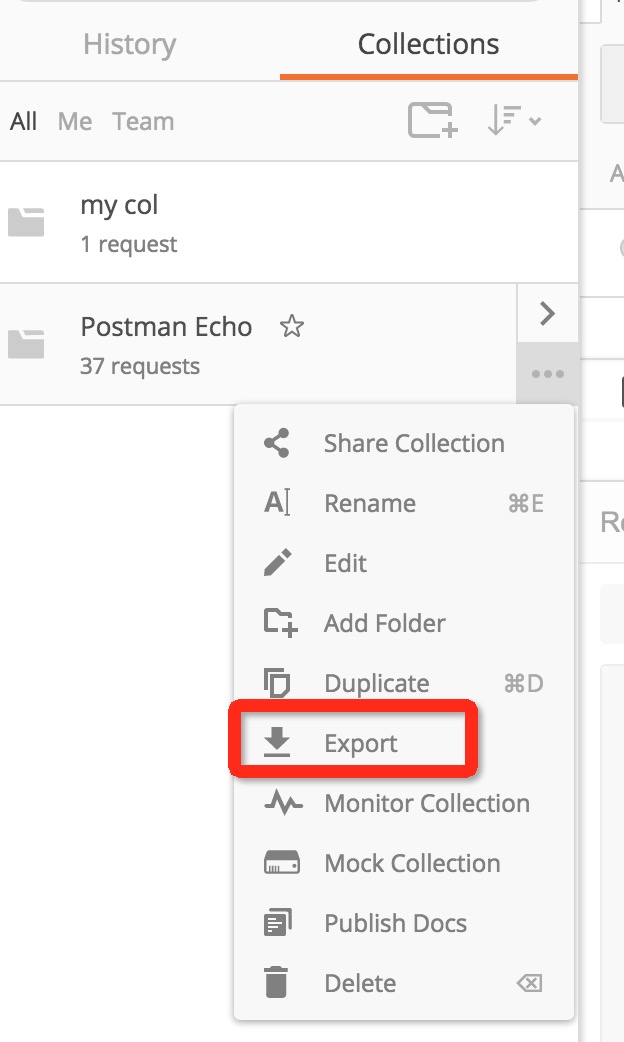Image resolution: width=624 pixels, height=1042 pixels.
Task: Click the Edit pencil icon
Action: click(277, 563)
